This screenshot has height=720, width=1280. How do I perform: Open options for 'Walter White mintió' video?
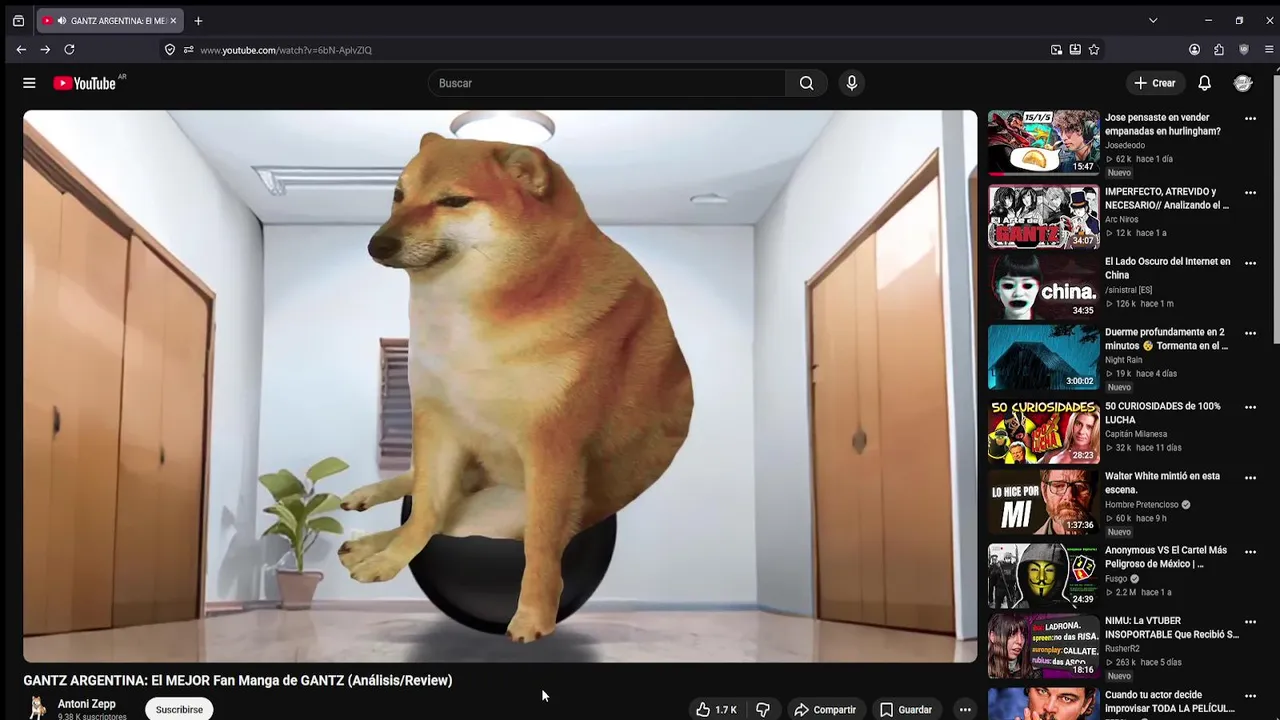click(1250, 477)
